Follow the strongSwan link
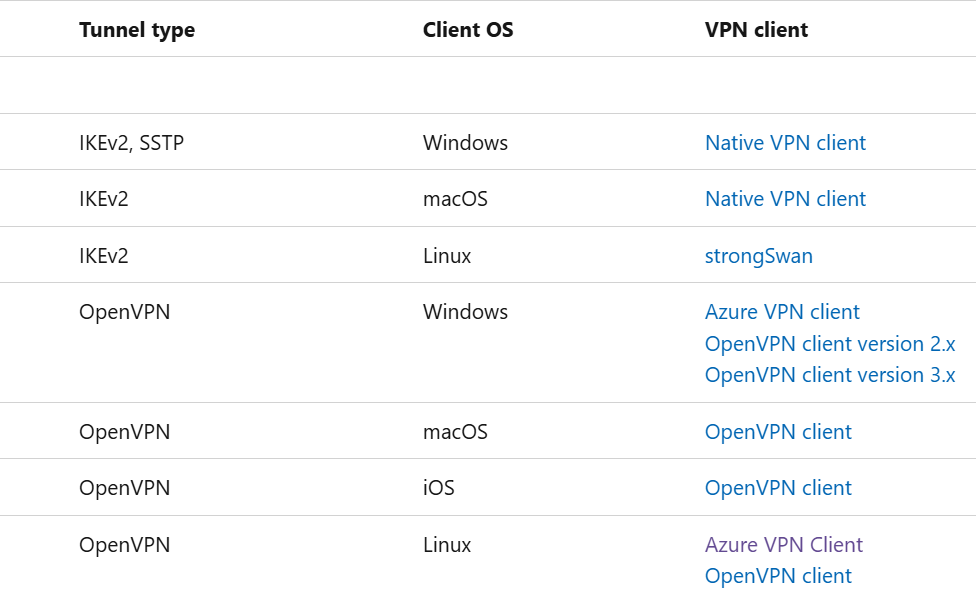Image resolution: width=976 pixels, height=615 pixels. coord(758,256)
